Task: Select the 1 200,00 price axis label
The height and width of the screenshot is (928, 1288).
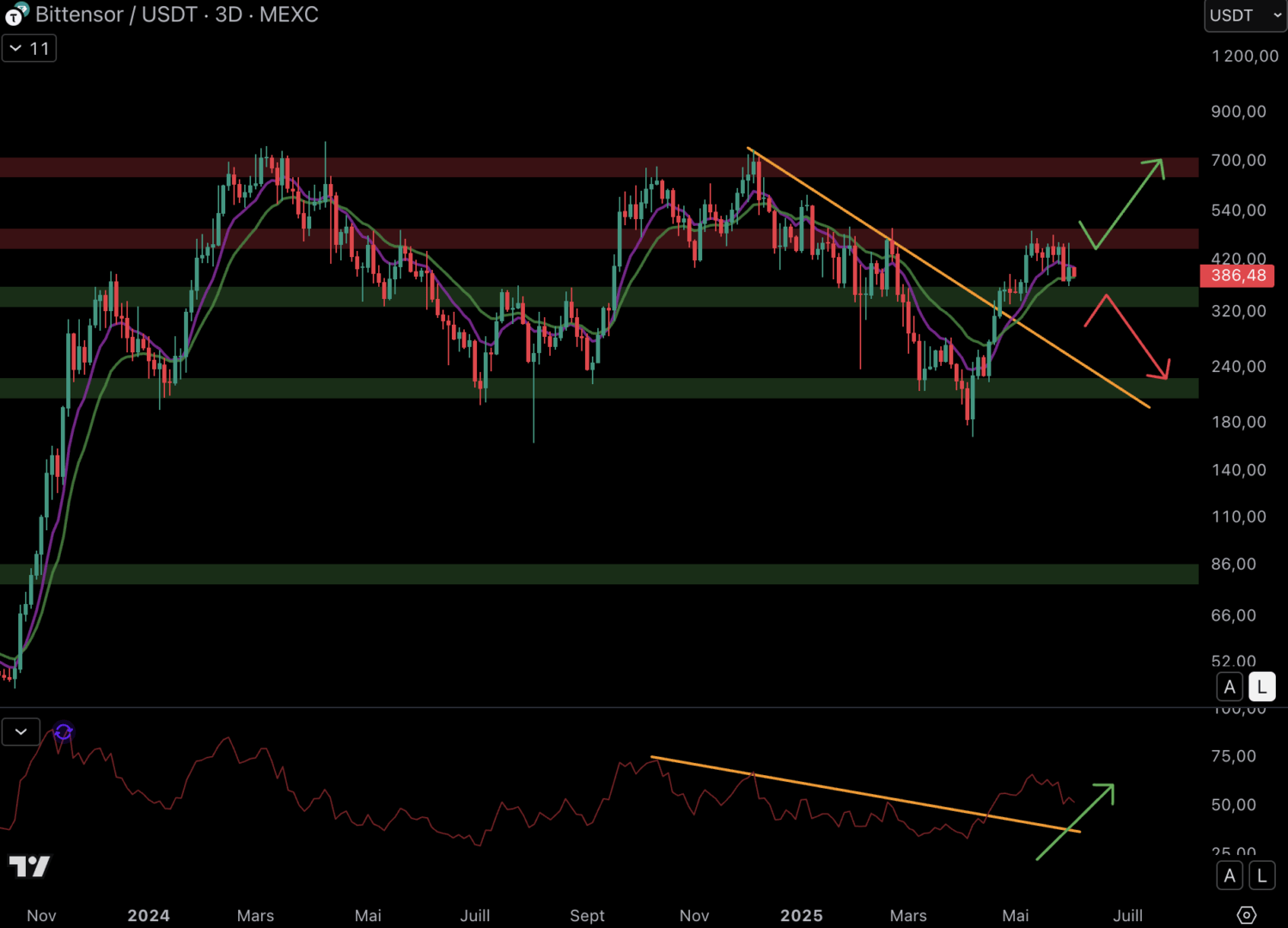Action: tap(1244, 56)
